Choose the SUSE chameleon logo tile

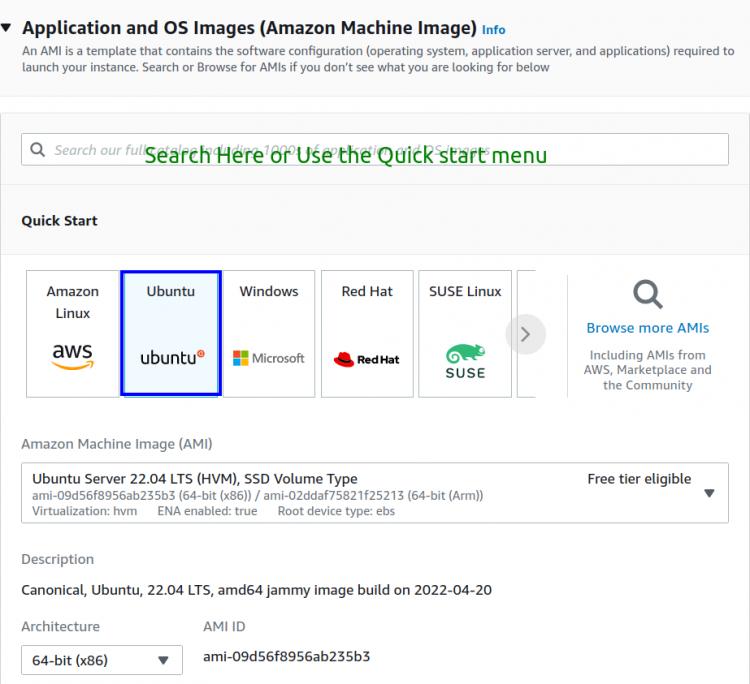click(465, 361)
